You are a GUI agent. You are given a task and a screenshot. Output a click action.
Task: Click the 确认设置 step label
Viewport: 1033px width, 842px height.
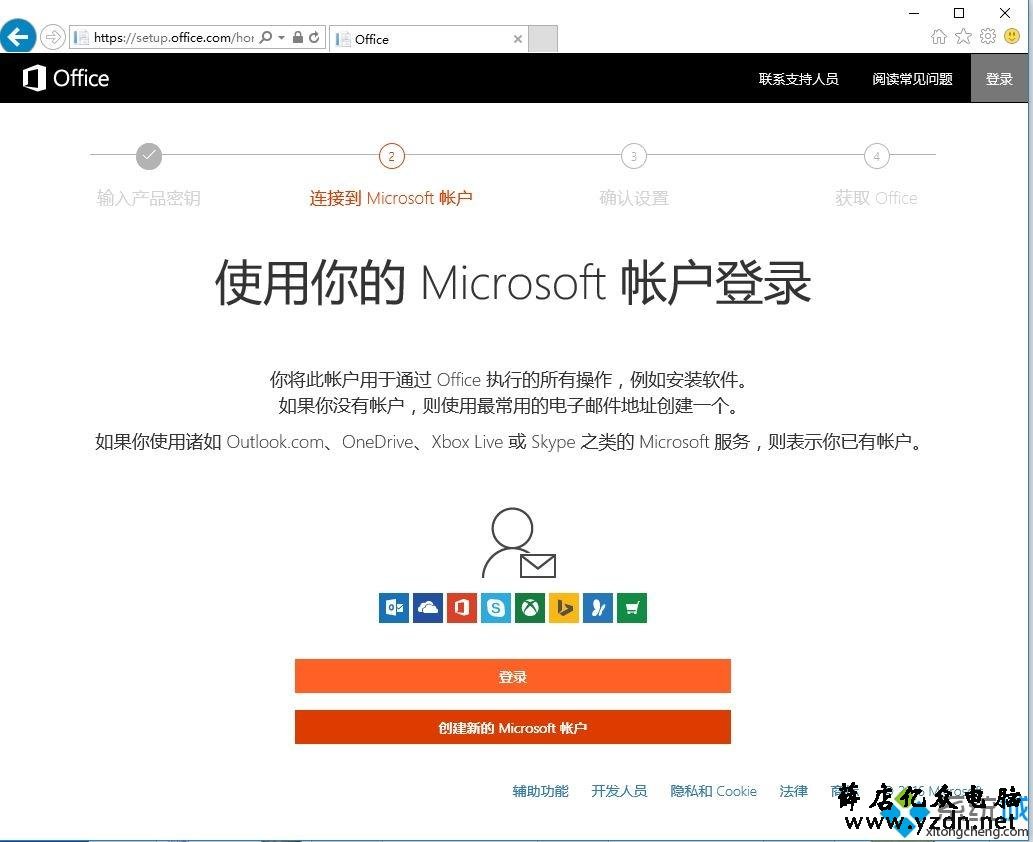634,198
